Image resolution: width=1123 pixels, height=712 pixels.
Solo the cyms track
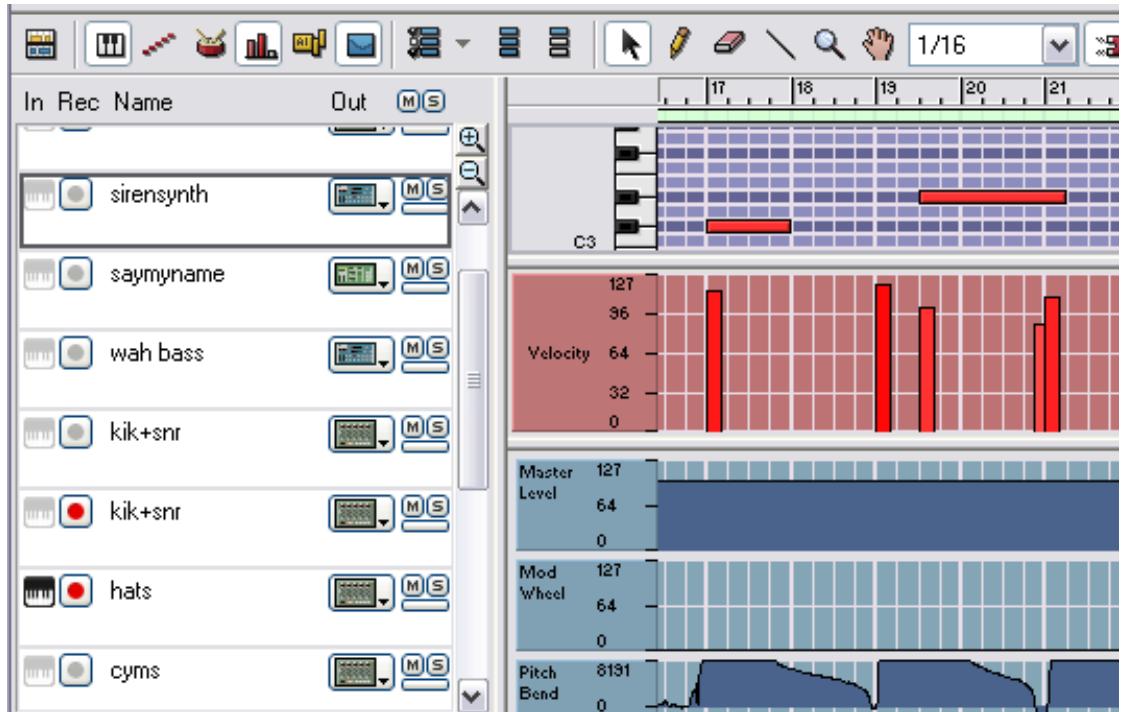pos(438,665)
